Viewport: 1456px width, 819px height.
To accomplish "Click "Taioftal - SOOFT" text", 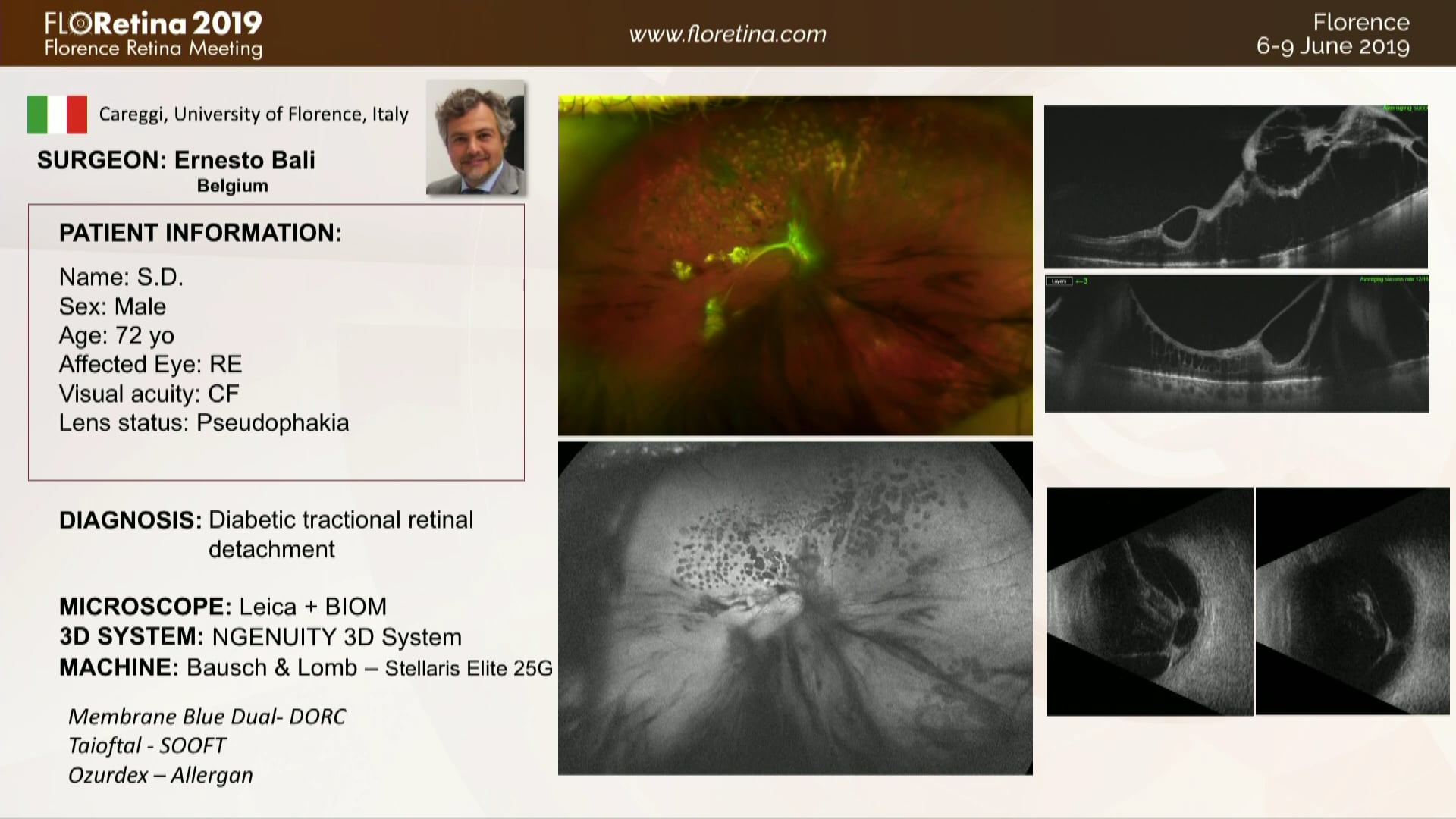I will click(x=147, y=745).
